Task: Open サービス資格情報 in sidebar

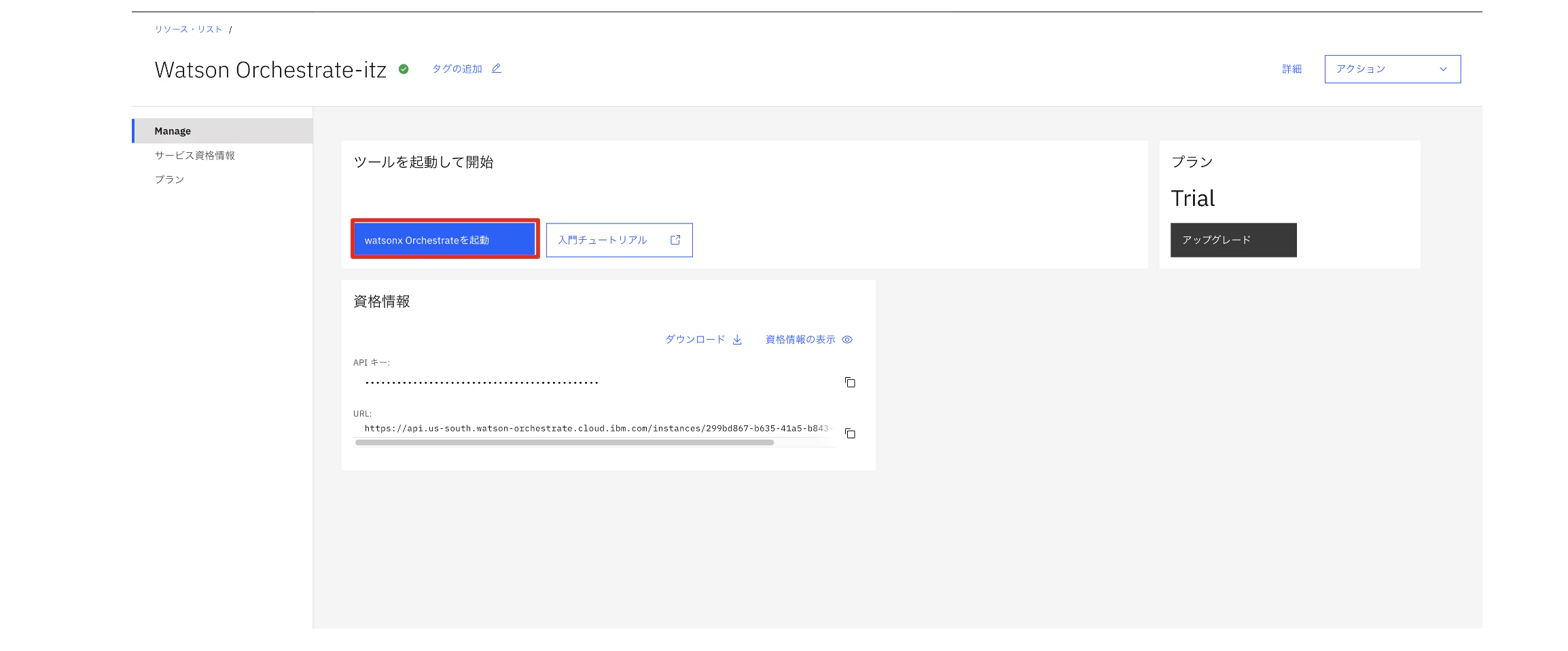Action: click(194, 155)
